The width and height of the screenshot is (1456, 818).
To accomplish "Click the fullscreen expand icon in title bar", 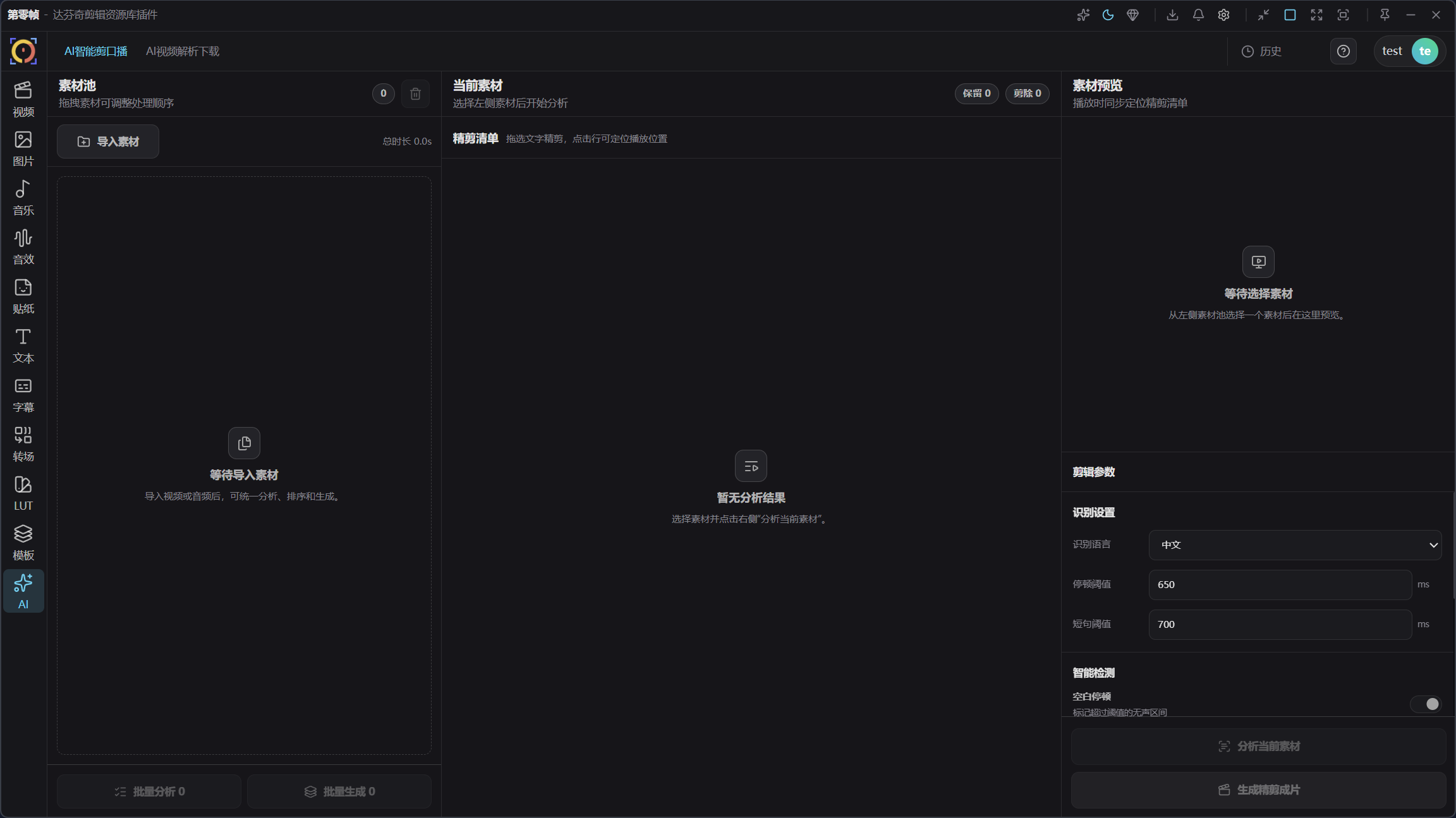I will 1316,15.
